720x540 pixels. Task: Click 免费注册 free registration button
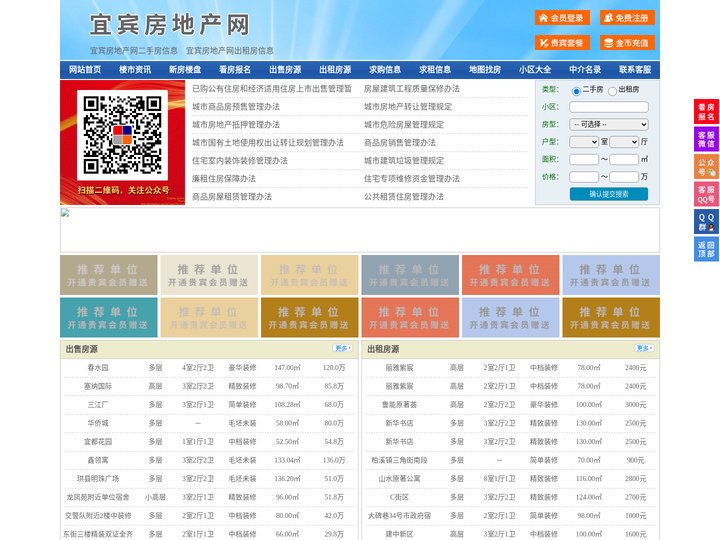627,18
